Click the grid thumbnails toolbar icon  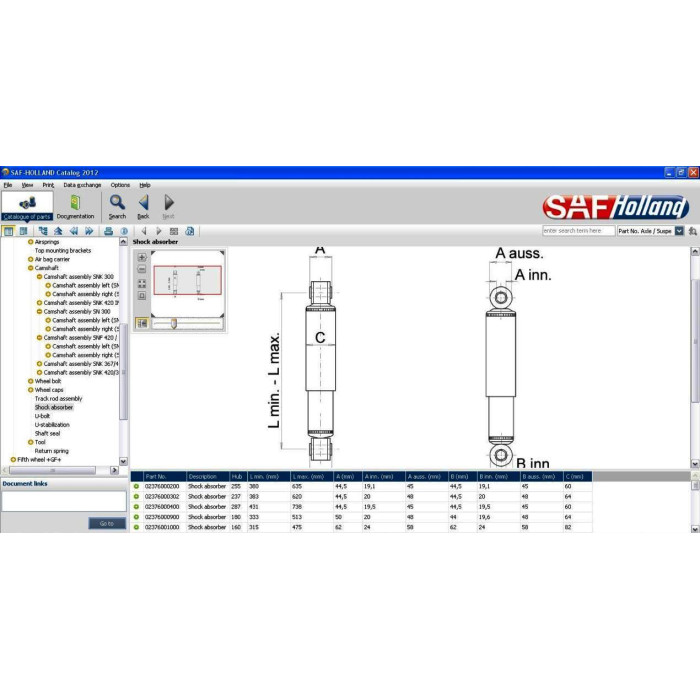point(174,231)
